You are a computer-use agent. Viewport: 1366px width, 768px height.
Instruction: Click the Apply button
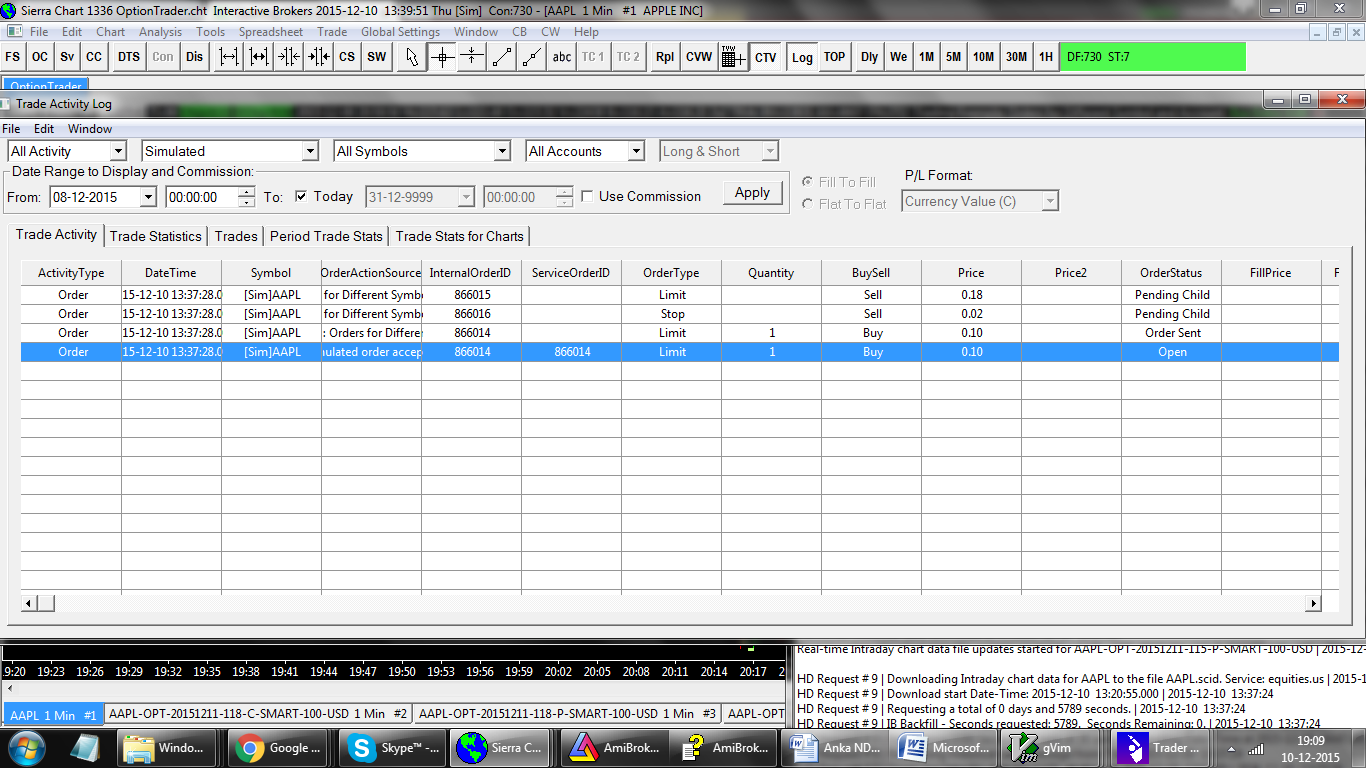[x=752, y=193]
